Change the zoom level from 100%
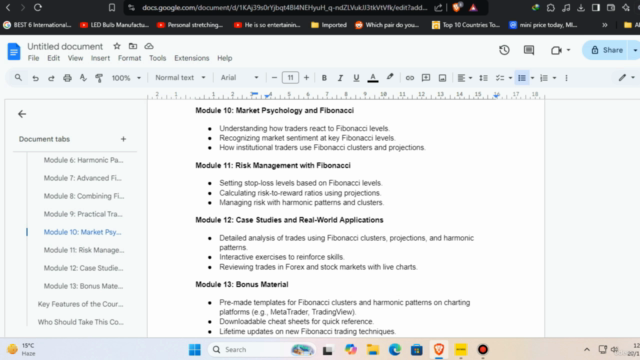This screenshot has height=360, width=640. point(126,78)
